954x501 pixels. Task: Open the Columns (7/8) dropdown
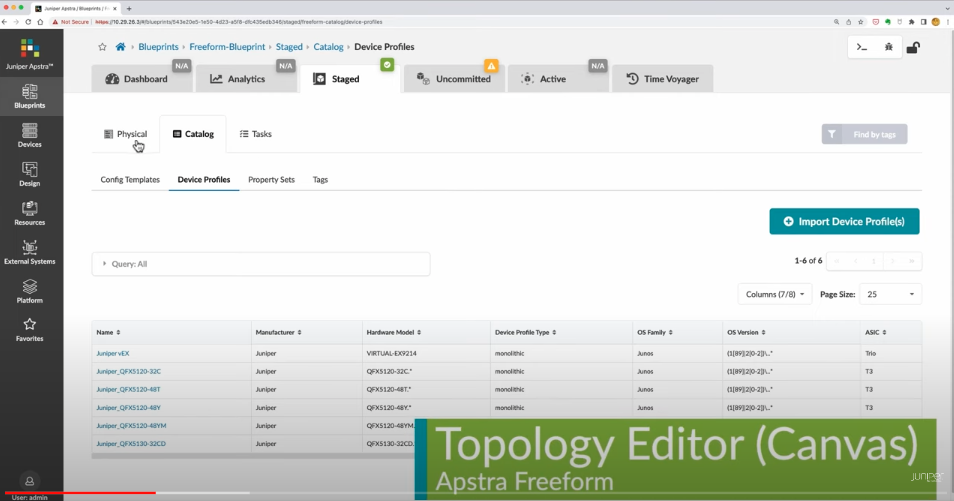pos(775,294)
